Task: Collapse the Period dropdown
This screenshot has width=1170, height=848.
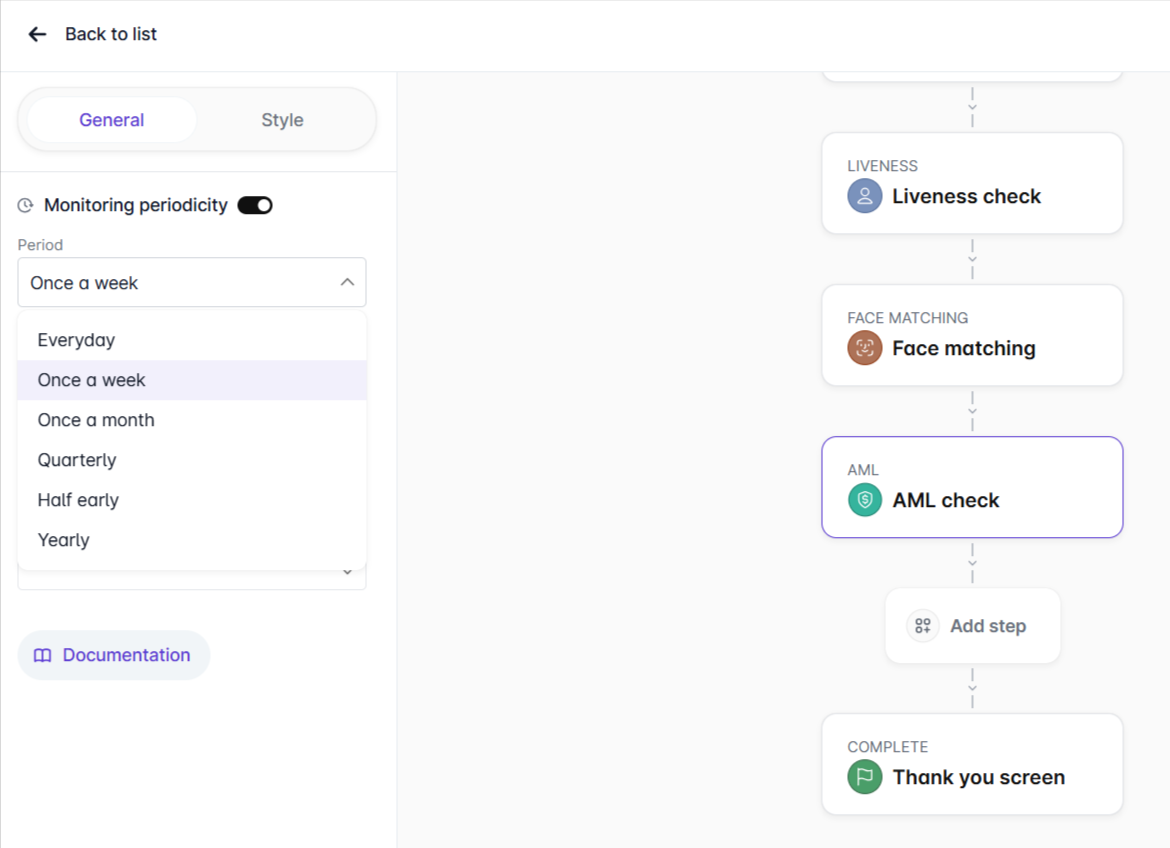Action: [x=346, y=283]
